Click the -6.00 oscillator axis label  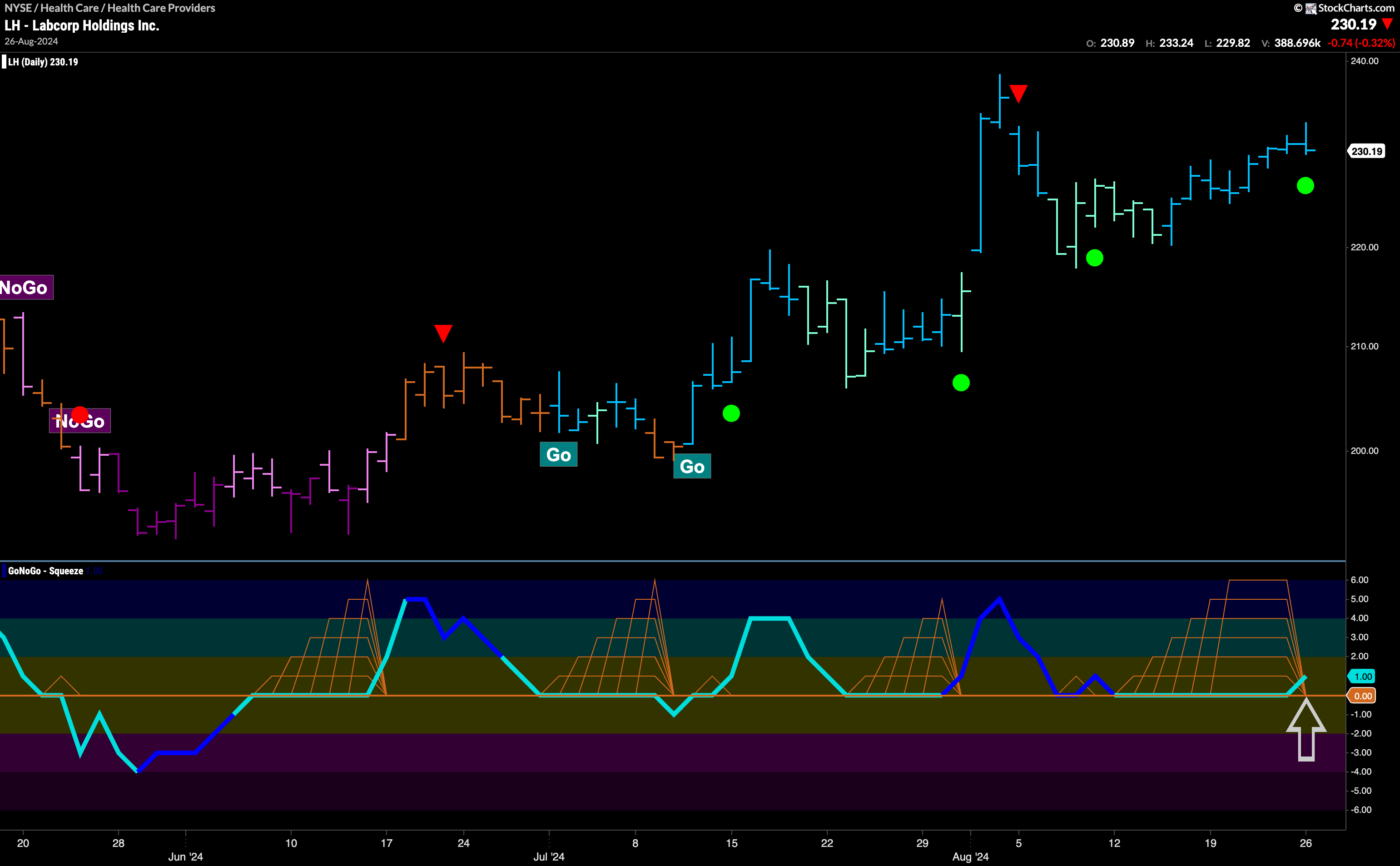tap(1360, 810)
